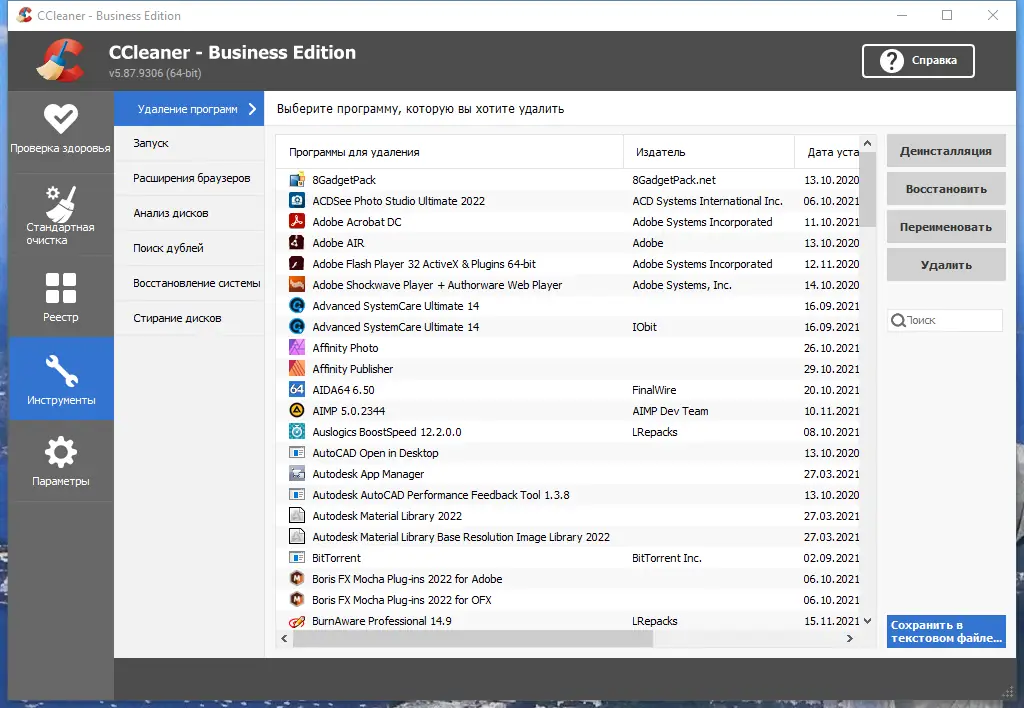Select Autodesk AutoCAD Performance Feedback Tool row
Image resolution: width=1024 pixels, height=708 pixels.
click(568, 494)
